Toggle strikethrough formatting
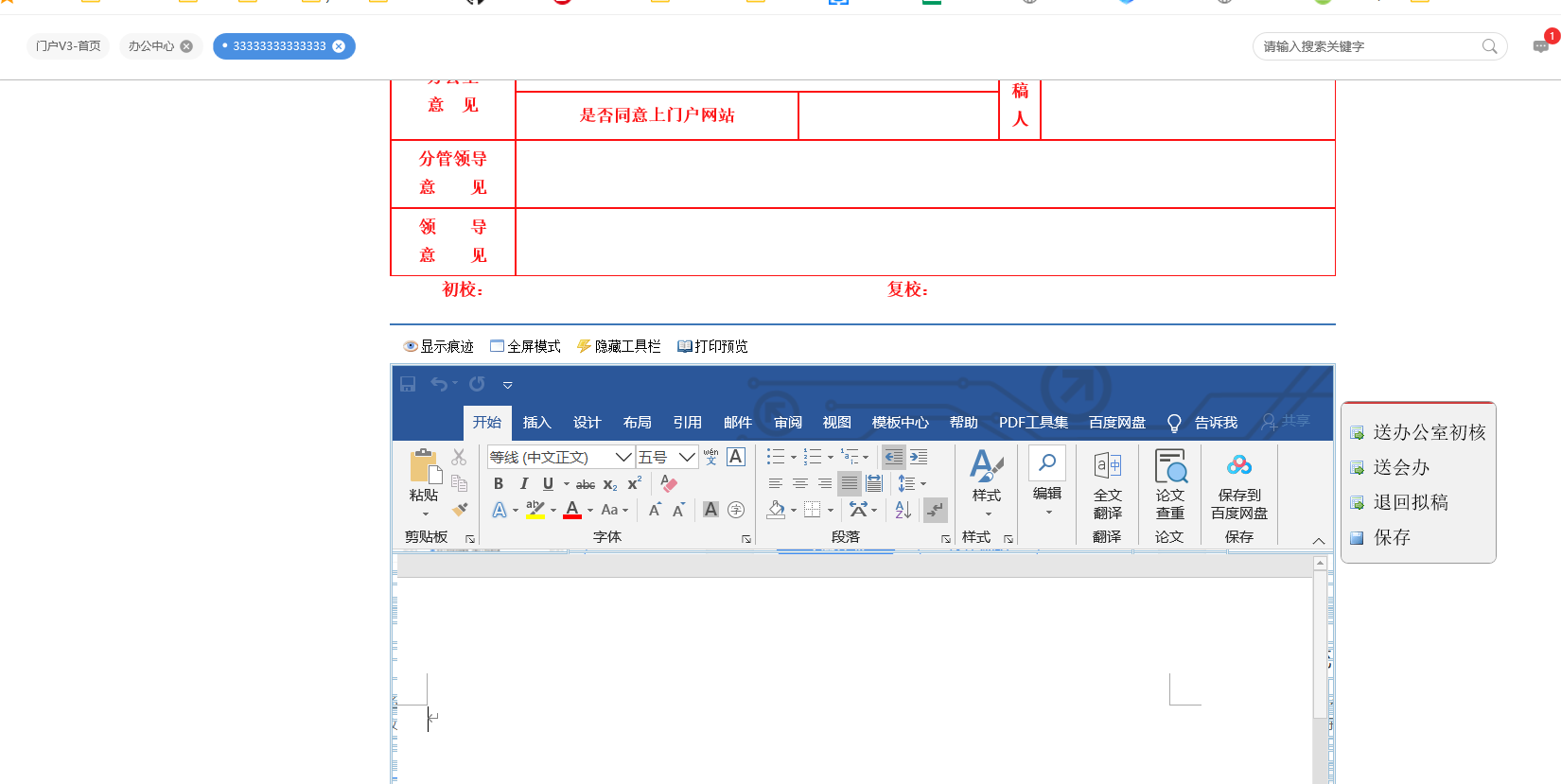The height and width of the screenshot is (784, 1561). 586,484
